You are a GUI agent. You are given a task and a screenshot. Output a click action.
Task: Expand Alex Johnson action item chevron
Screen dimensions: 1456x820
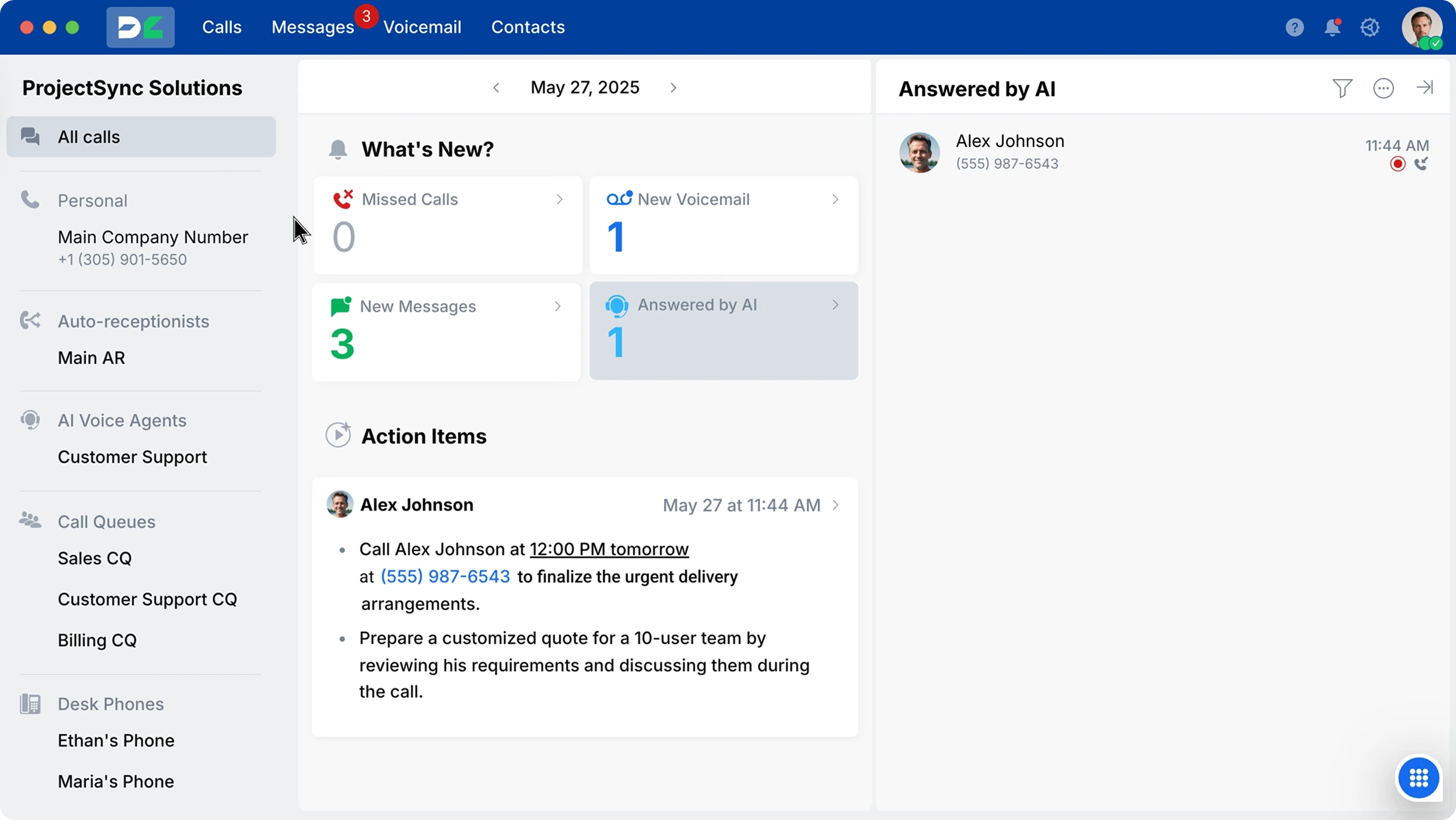click(835, 505)
